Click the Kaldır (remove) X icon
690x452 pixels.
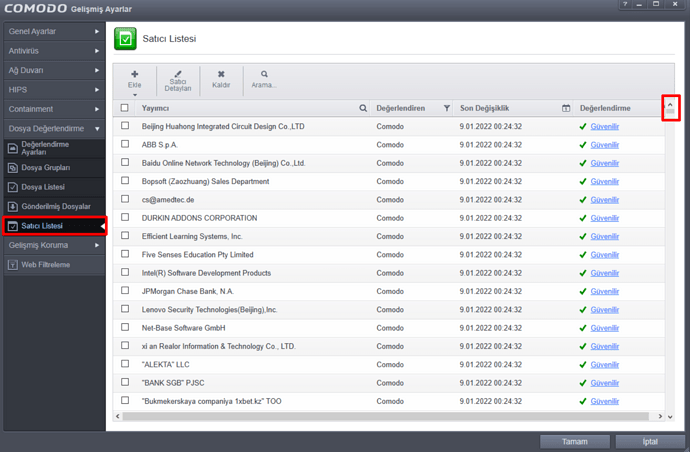click(221, 75)
